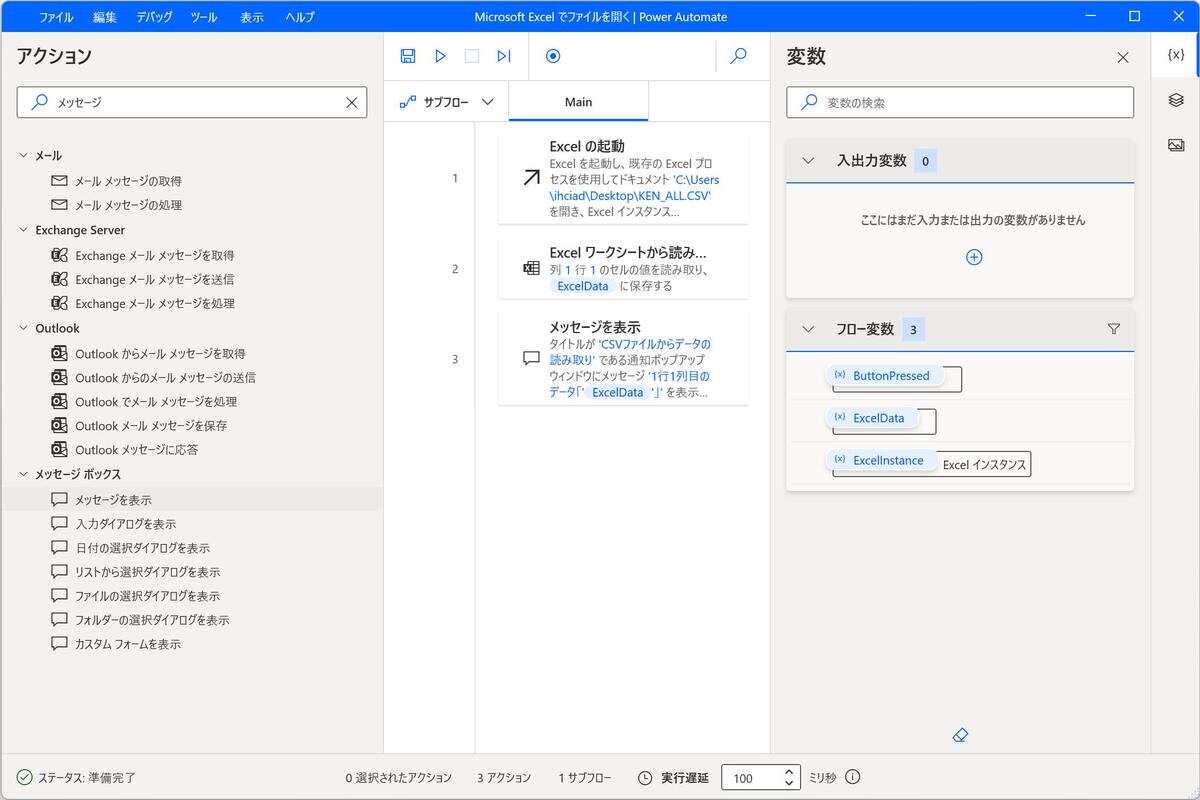Select Outlook でメール メッセージを処理
1200x800 pixels.
point(156,401)
